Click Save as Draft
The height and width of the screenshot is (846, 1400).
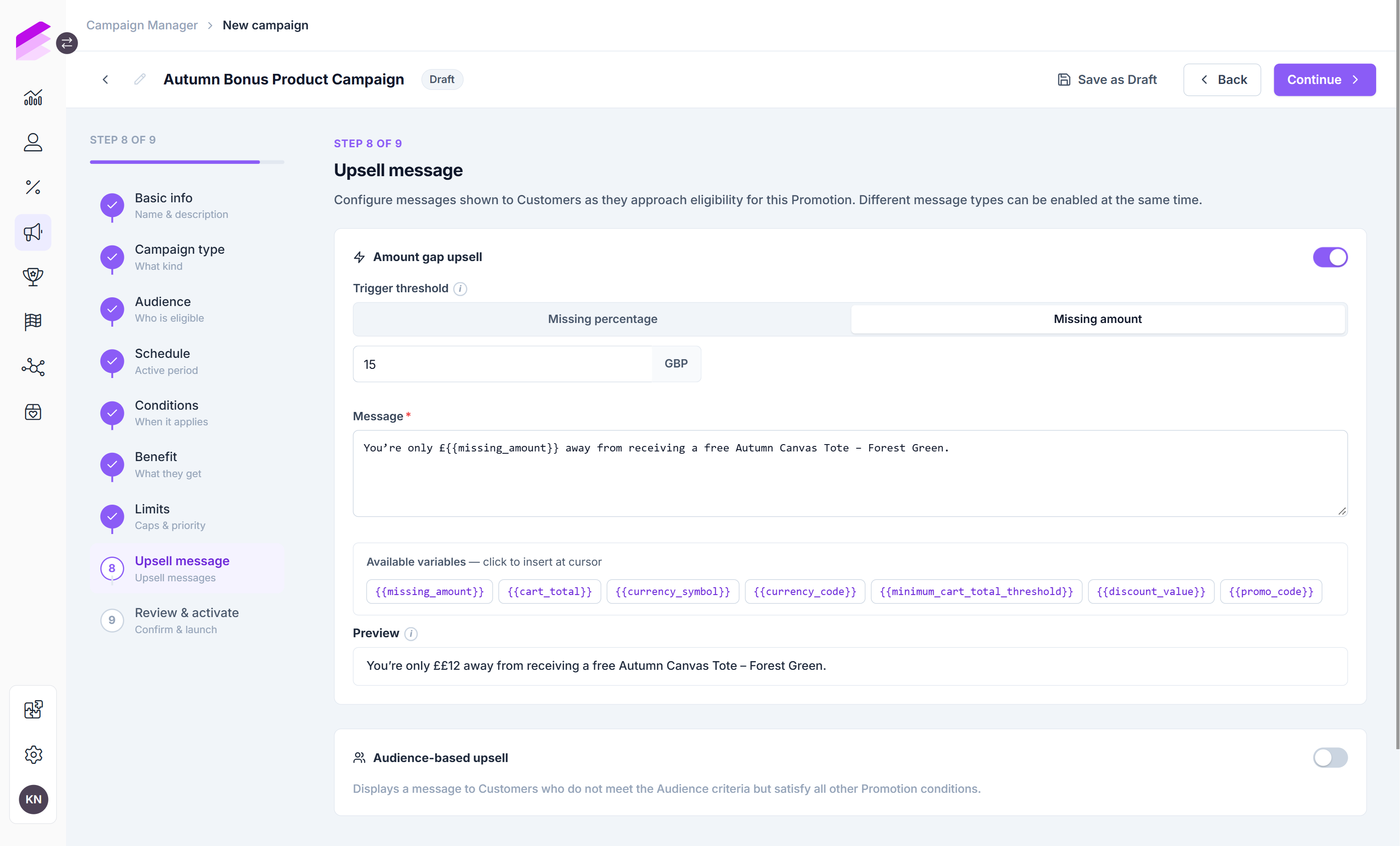[x=1107, y=79]
